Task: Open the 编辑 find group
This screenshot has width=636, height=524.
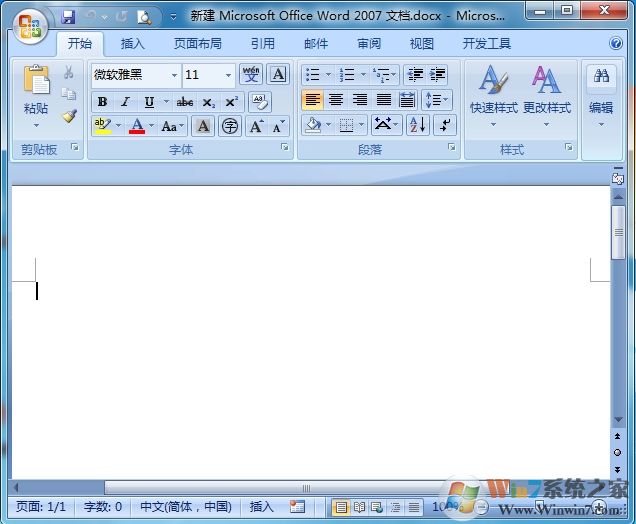Action: tap(601, 96)
